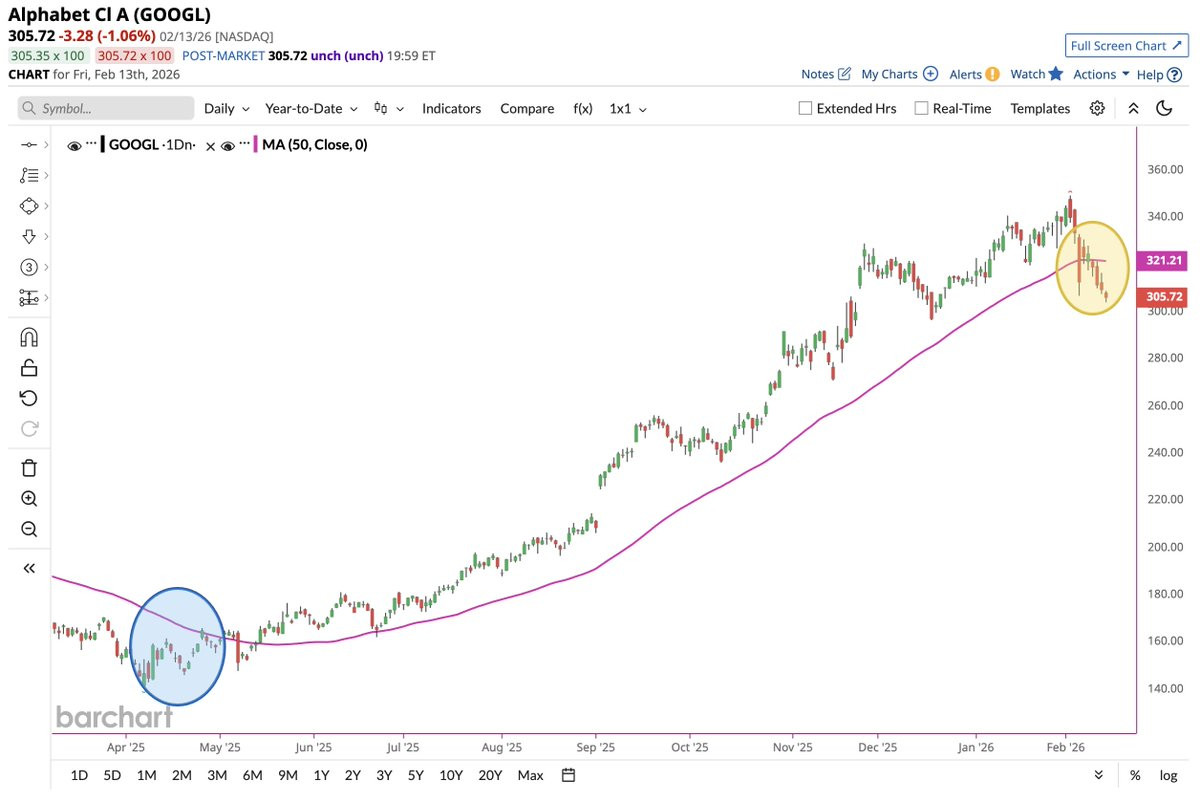Switch to dark mode moon icon

1163,108
